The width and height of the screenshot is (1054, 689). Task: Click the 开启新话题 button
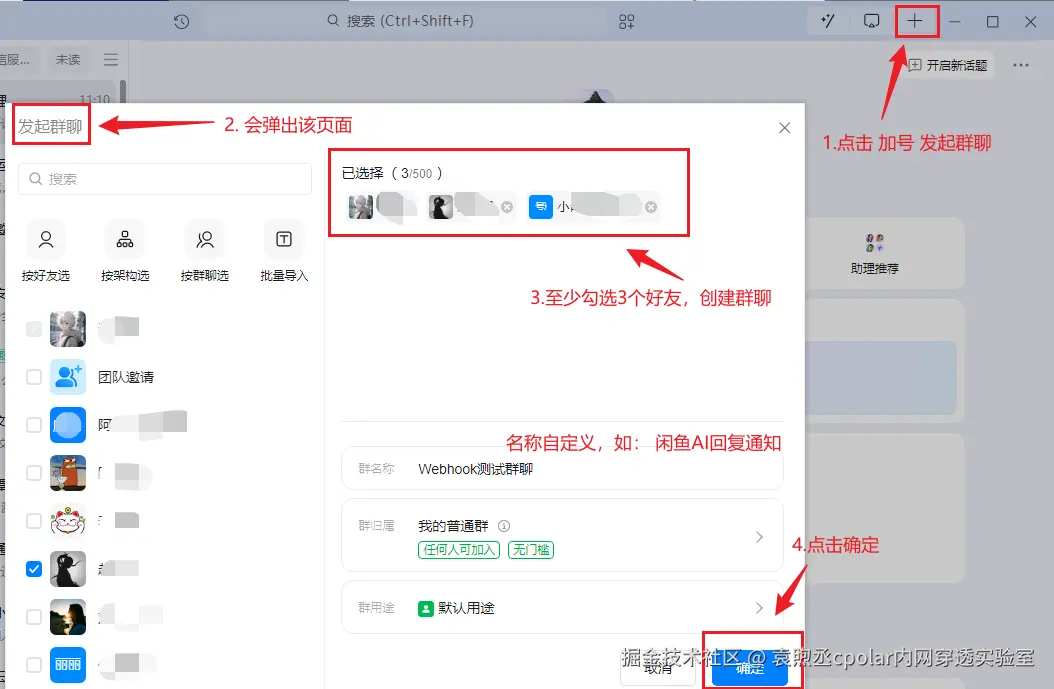pyautogui.click(x=947, y=65)
